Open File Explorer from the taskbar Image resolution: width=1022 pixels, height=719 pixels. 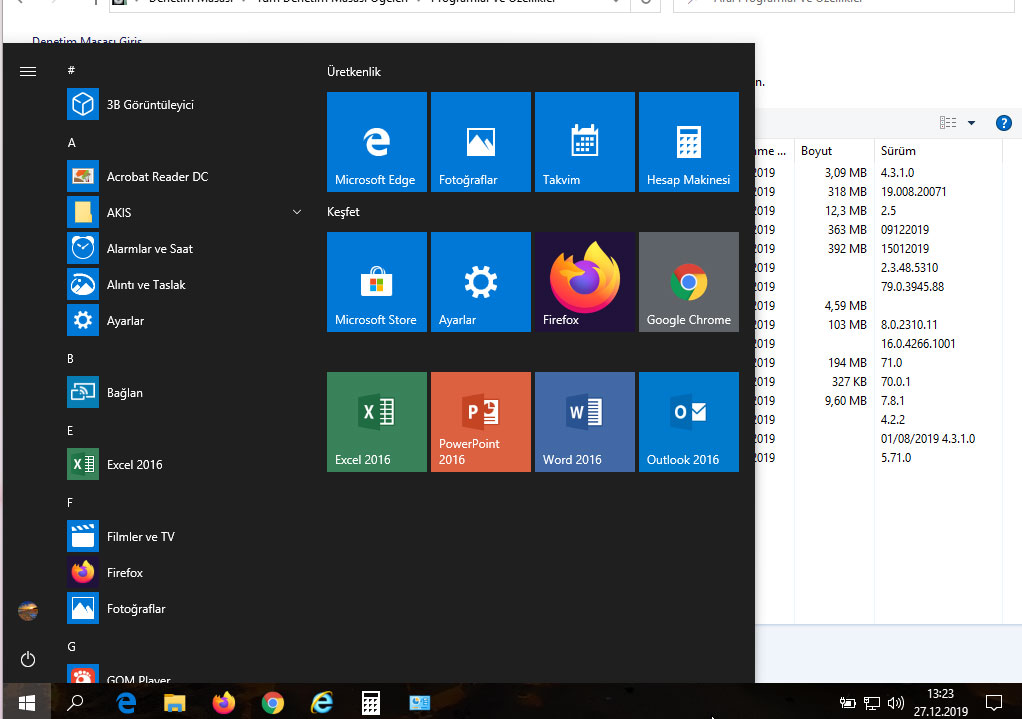174,703
